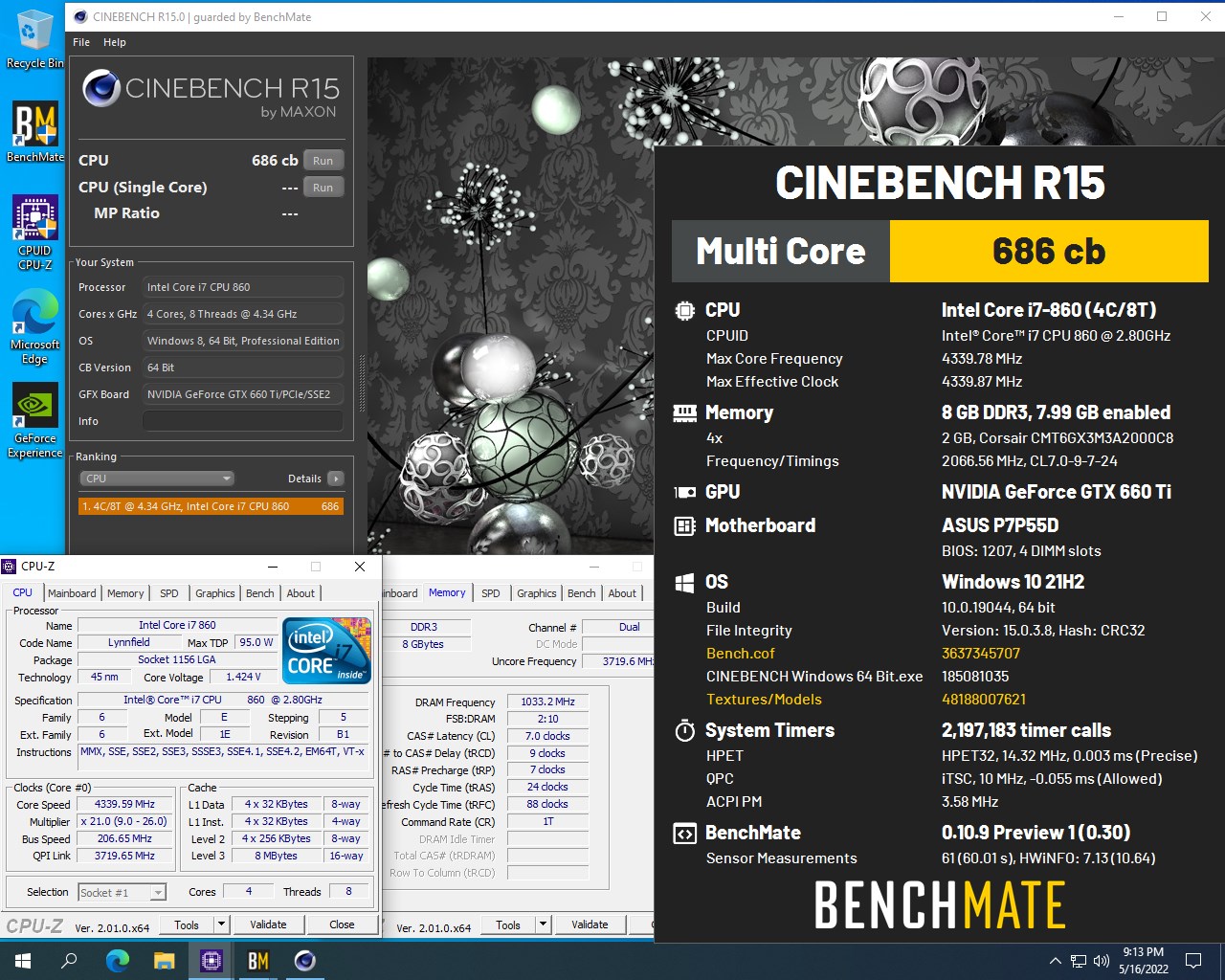Open volume control tray icon
This screenshot has width=1225, height=980.
[x=1102, y=961]
